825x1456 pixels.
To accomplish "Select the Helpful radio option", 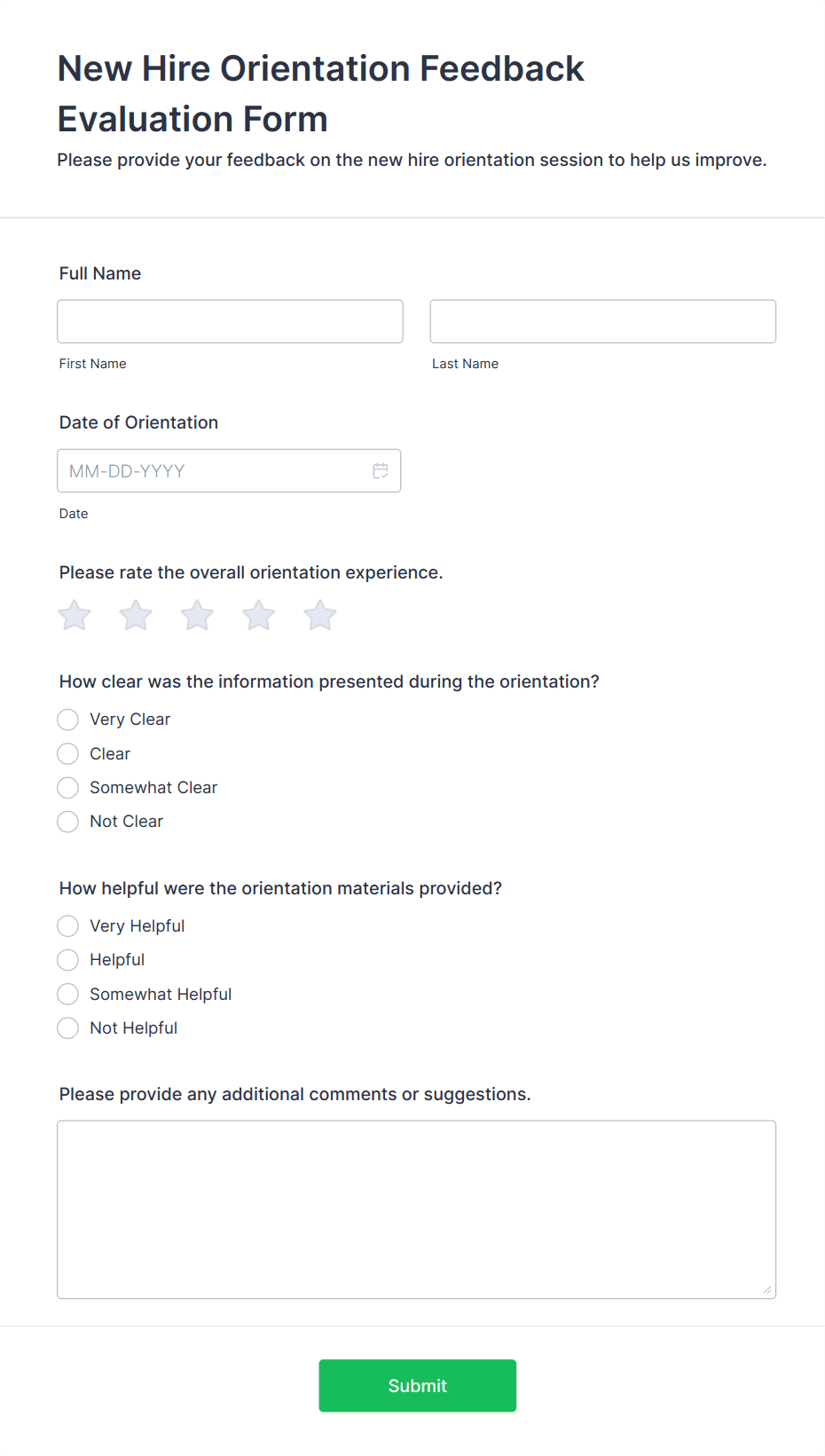I will coord(68,960).
